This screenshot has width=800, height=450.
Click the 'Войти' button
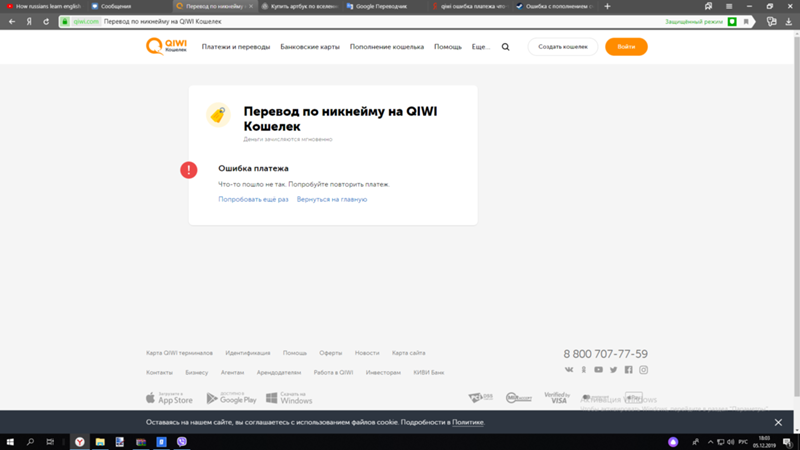pos(626,47)
